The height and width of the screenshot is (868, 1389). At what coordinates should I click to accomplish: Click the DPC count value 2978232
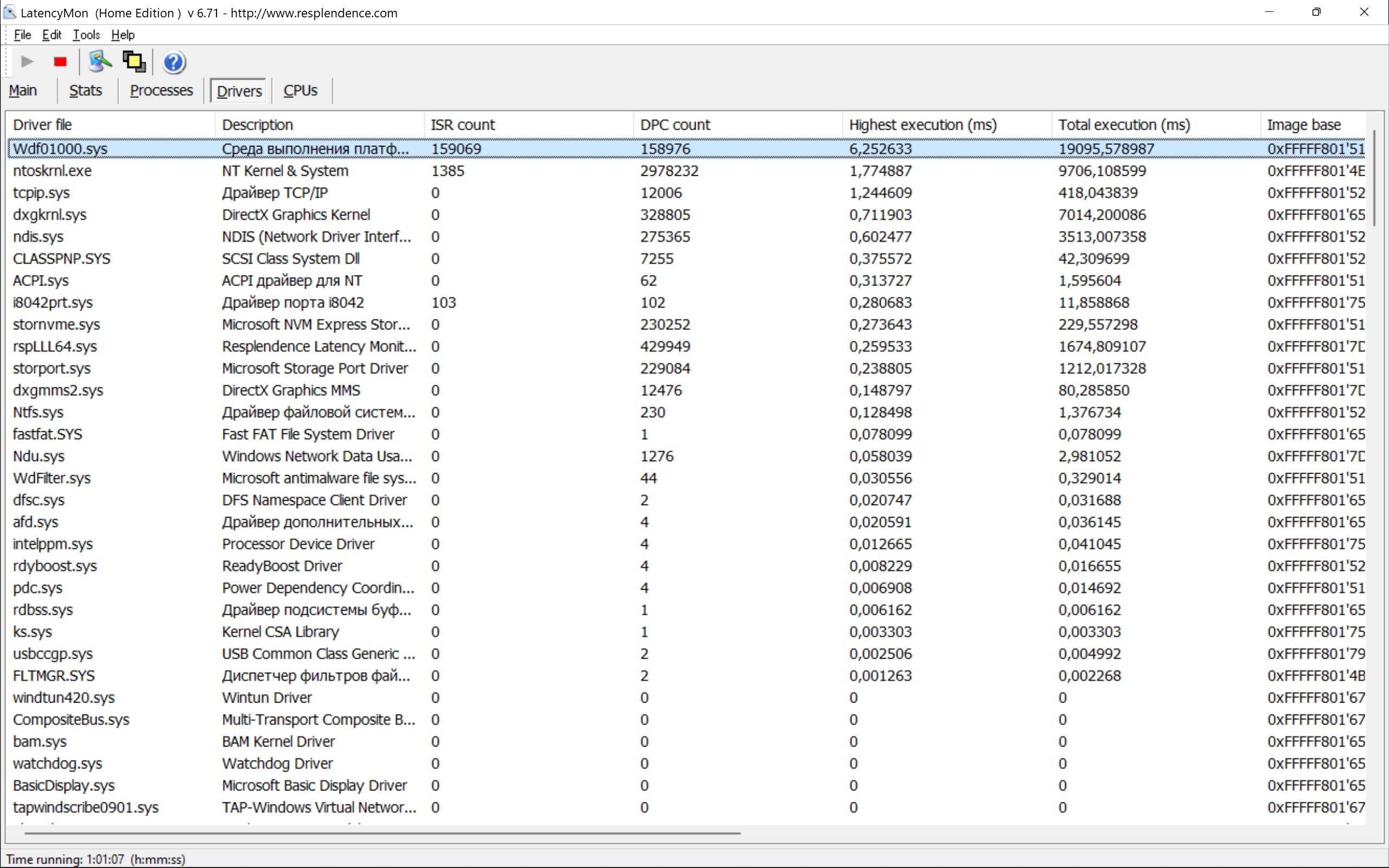click(x=669, y=170)
